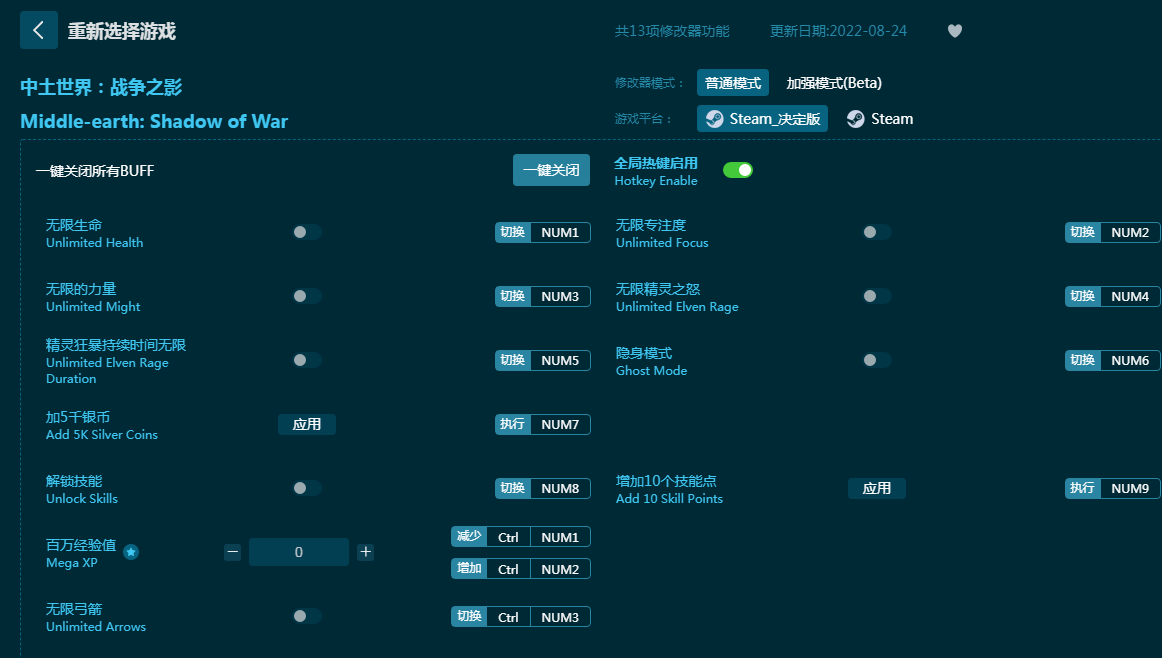1162x658 pixels.
Task: Click Unlimited Focus NUM2 hotkey button
Action: tap(1113, 233)
